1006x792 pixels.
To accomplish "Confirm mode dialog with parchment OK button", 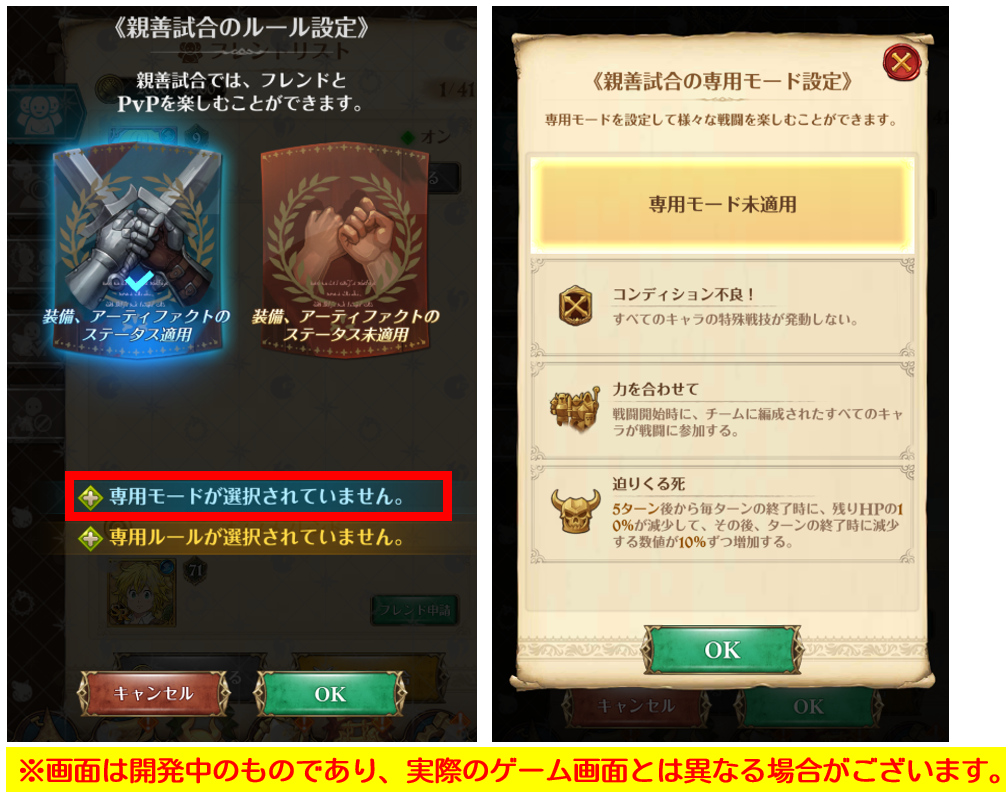I will (722, 650).
